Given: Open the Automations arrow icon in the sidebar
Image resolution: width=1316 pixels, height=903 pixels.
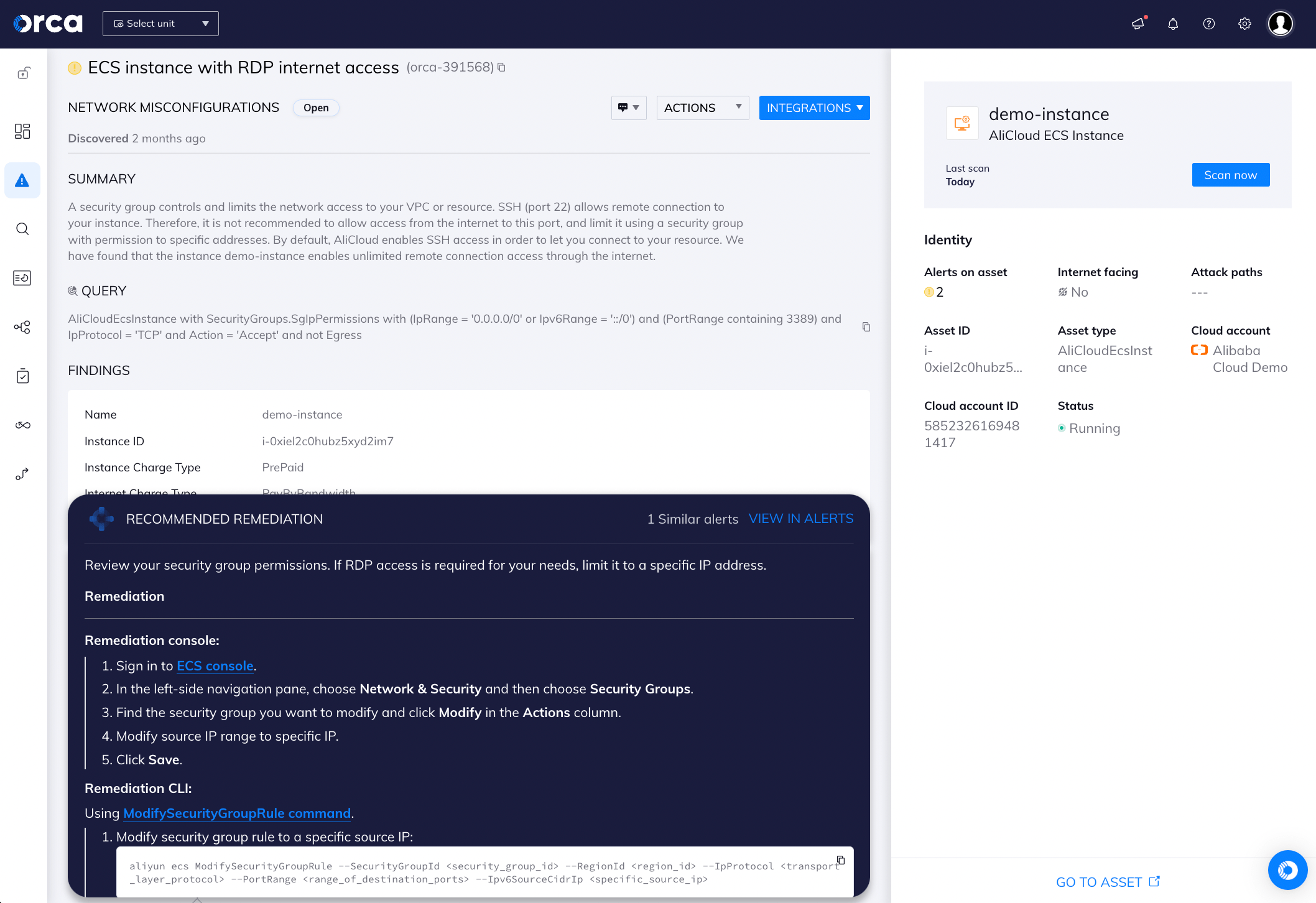Looking at the screenshot, I should tap(22, 474).
